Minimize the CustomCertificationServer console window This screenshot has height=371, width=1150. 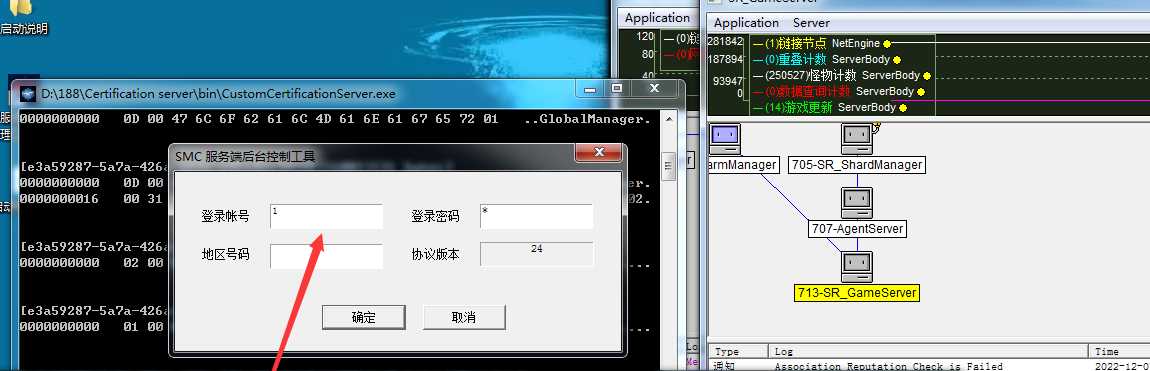click(x=591, y=88)
